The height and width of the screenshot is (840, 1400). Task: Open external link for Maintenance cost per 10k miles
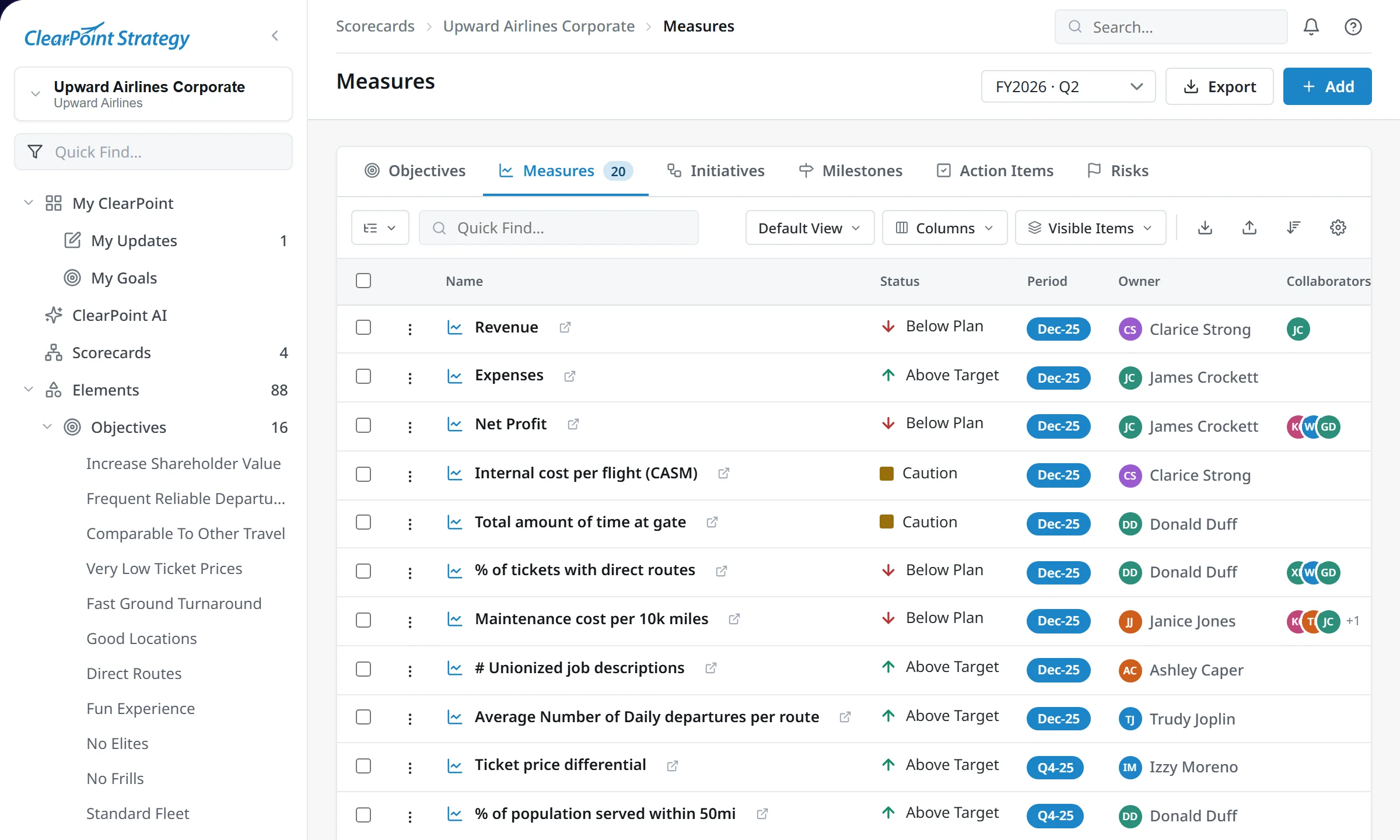734,619
